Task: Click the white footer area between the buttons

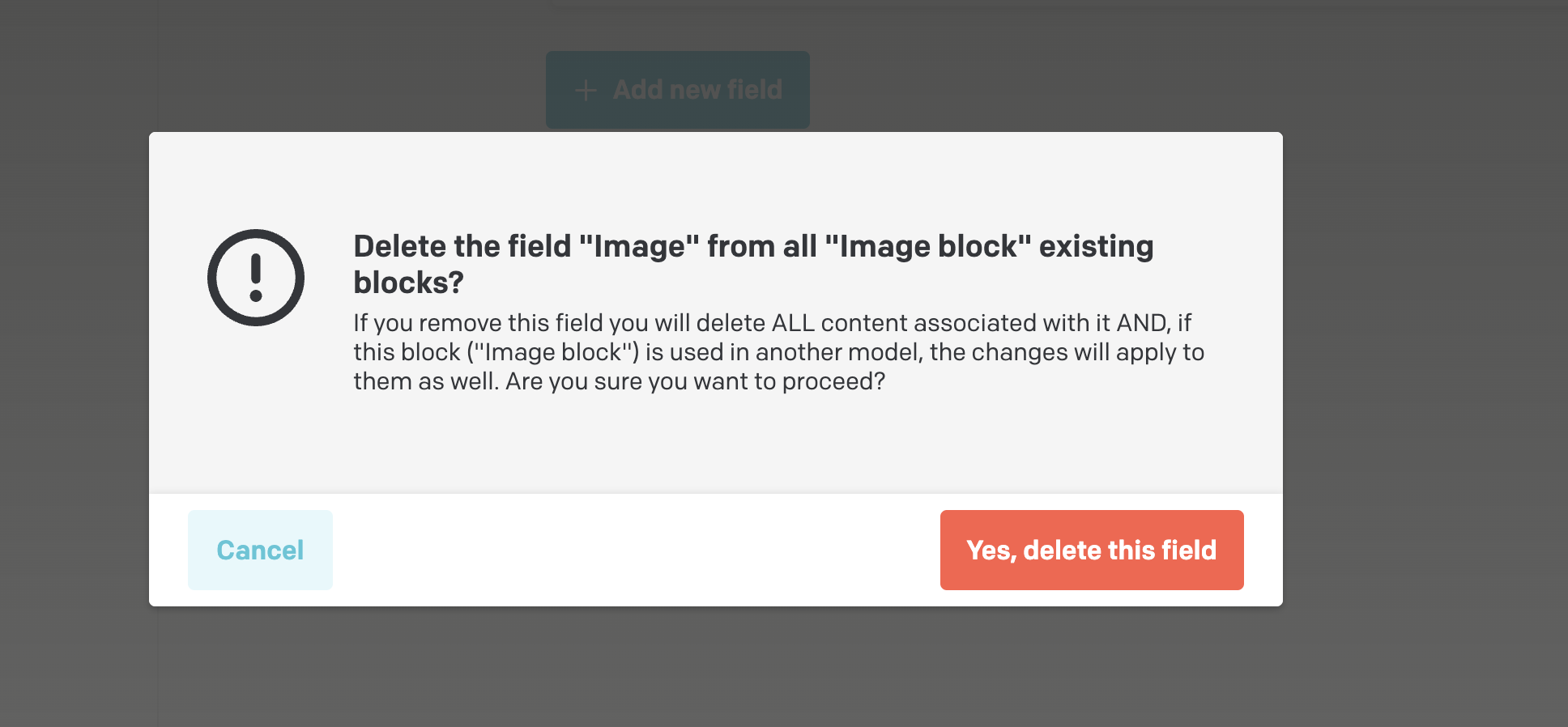Action: click(636, 550)
